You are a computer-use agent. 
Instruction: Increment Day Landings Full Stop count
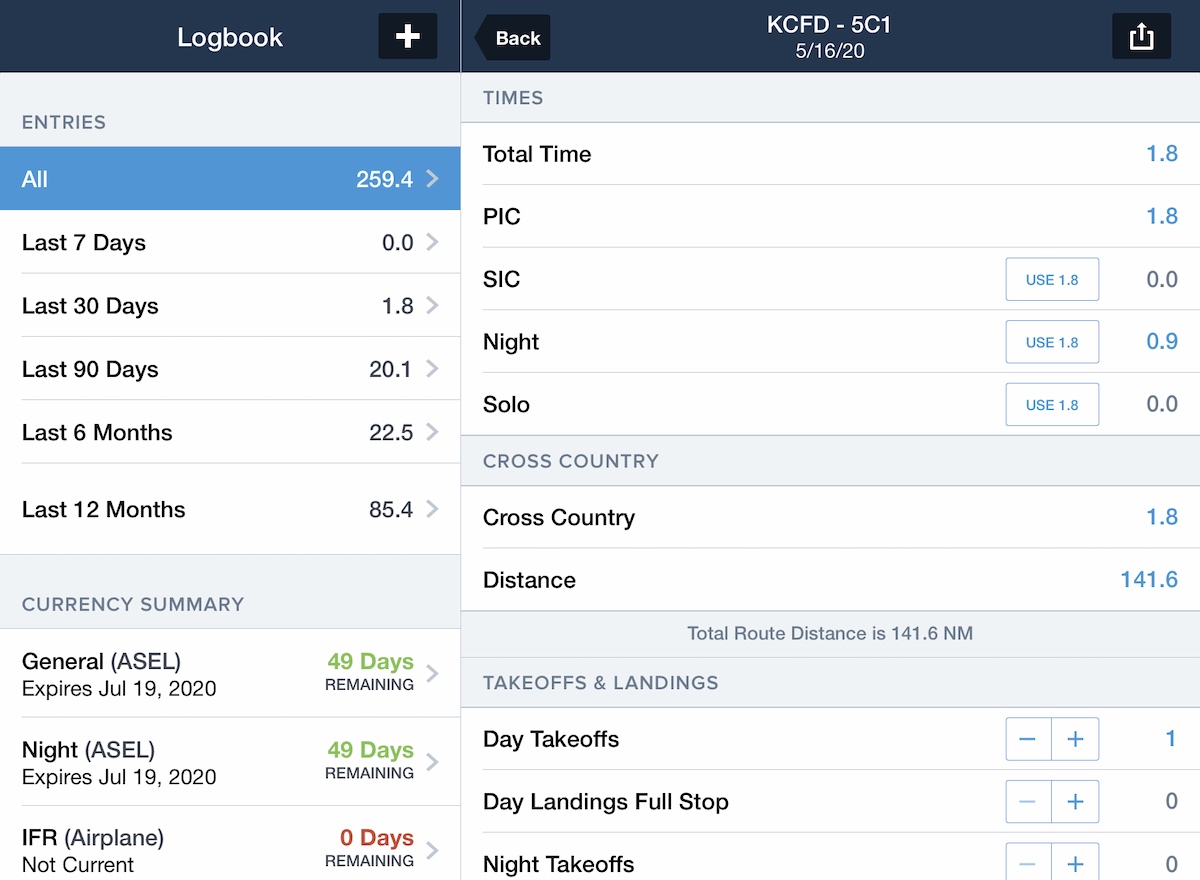tap(1075, 802)
